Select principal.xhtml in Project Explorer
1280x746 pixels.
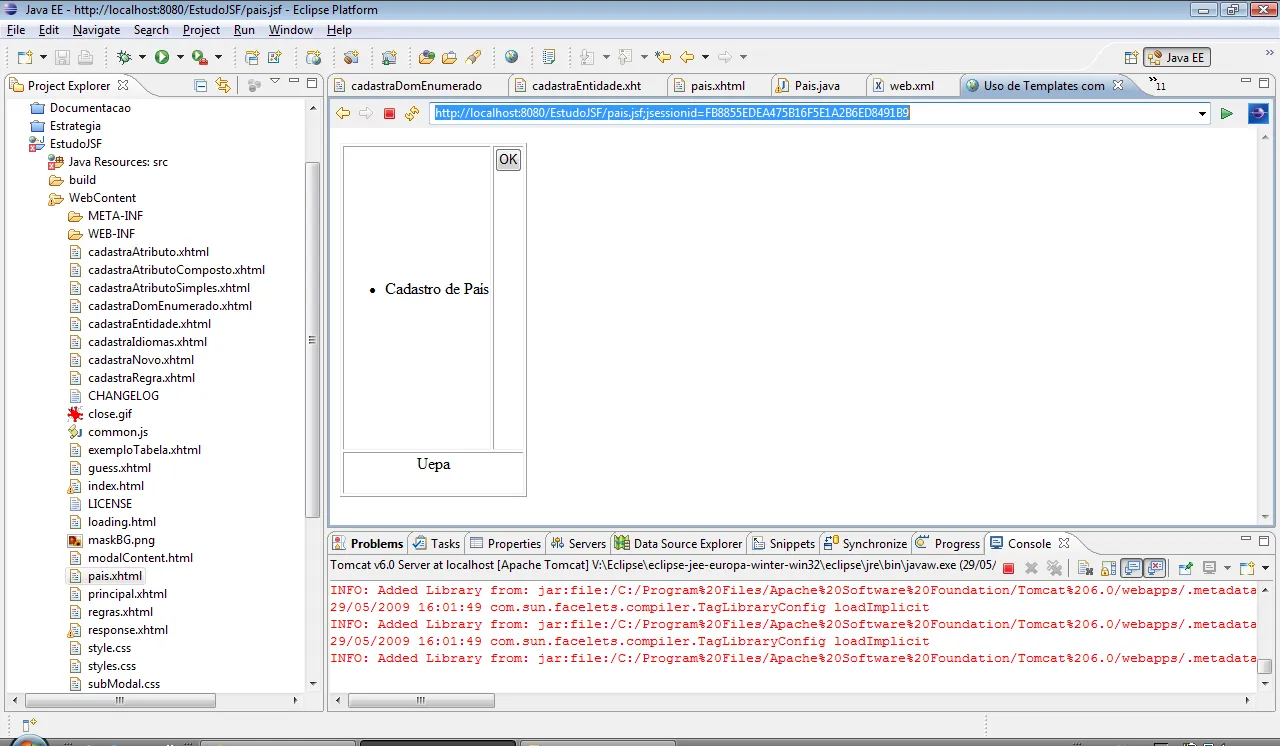click(127, 594)
